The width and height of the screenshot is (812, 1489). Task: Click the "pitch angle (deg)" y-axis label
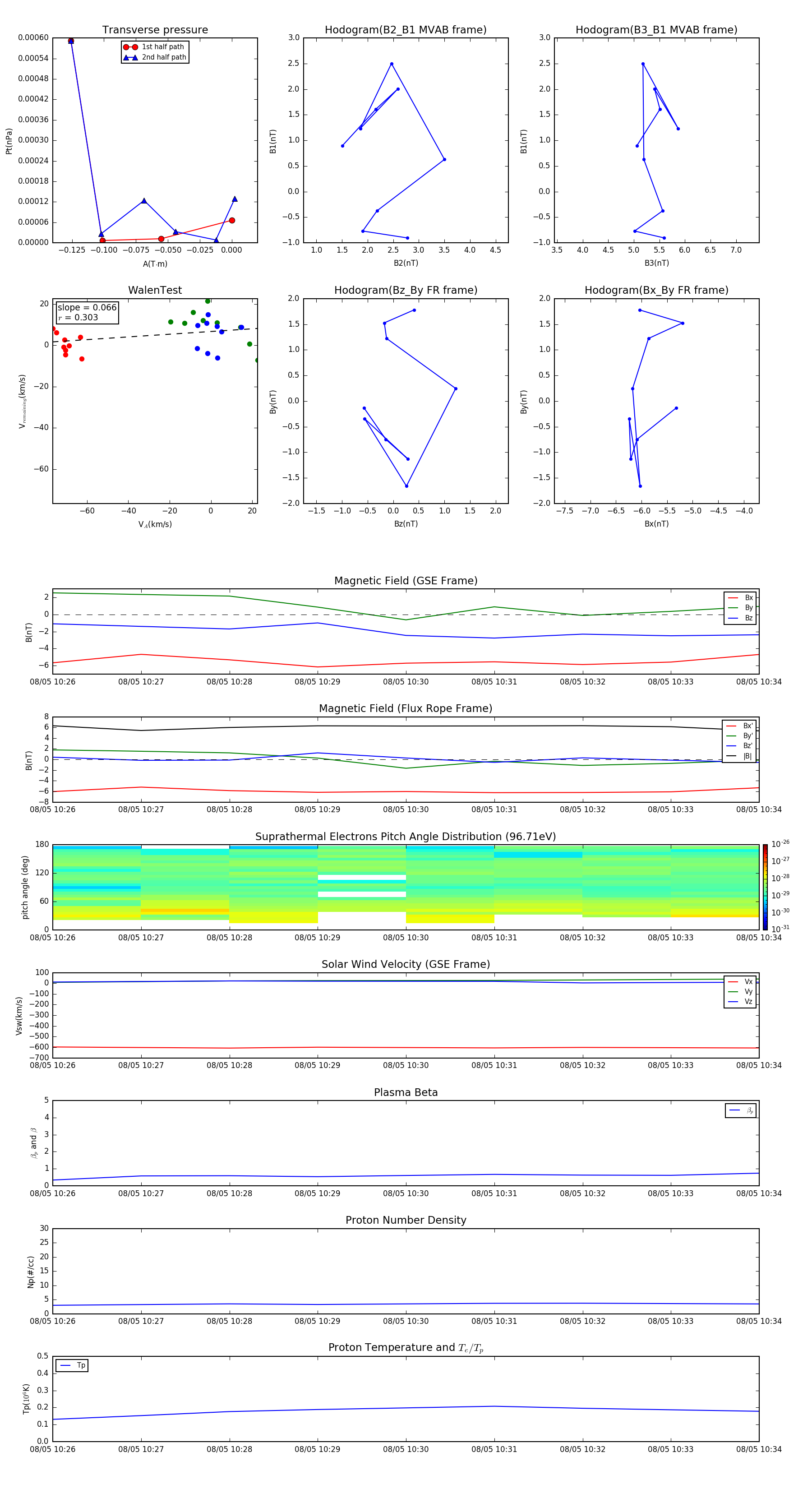[25, 887]
